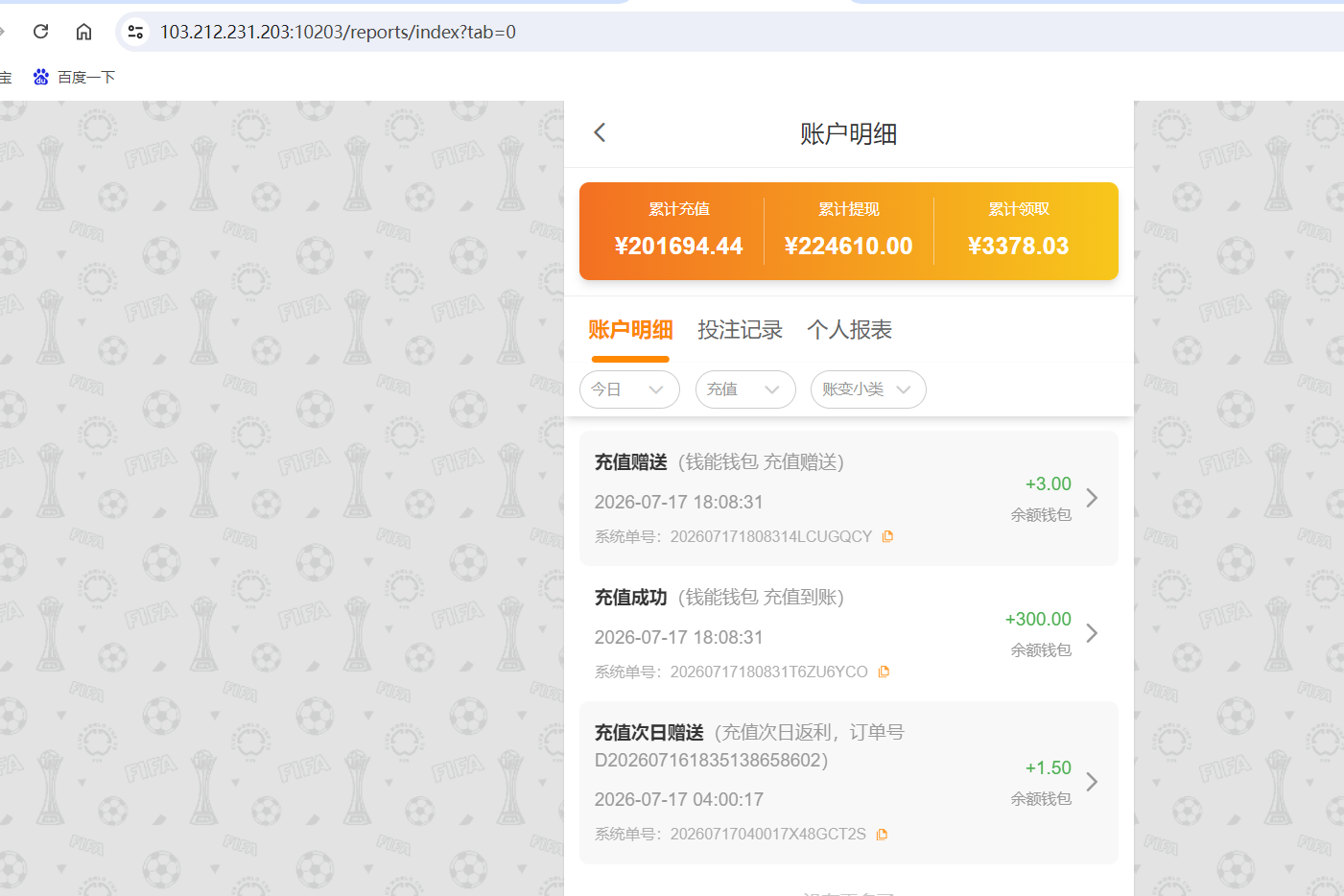The image size is (1344, 896).
Task: Click the 累计充值 ¥201694.44 amount
Action: tap(678, 247)
